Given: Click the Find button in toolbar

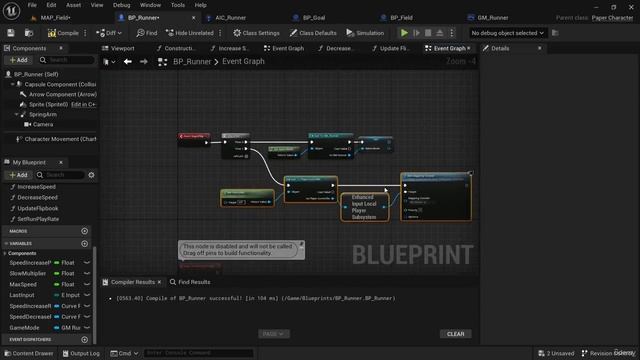Looking at the screenshot, I should click(147, 33).
